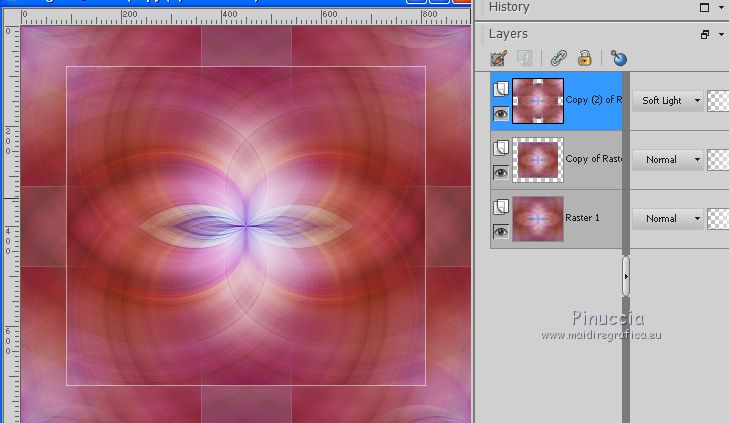Click transparency swatch of Raster 1 row
The height and width of the screenshot is (423, 729).
(718, 219)
